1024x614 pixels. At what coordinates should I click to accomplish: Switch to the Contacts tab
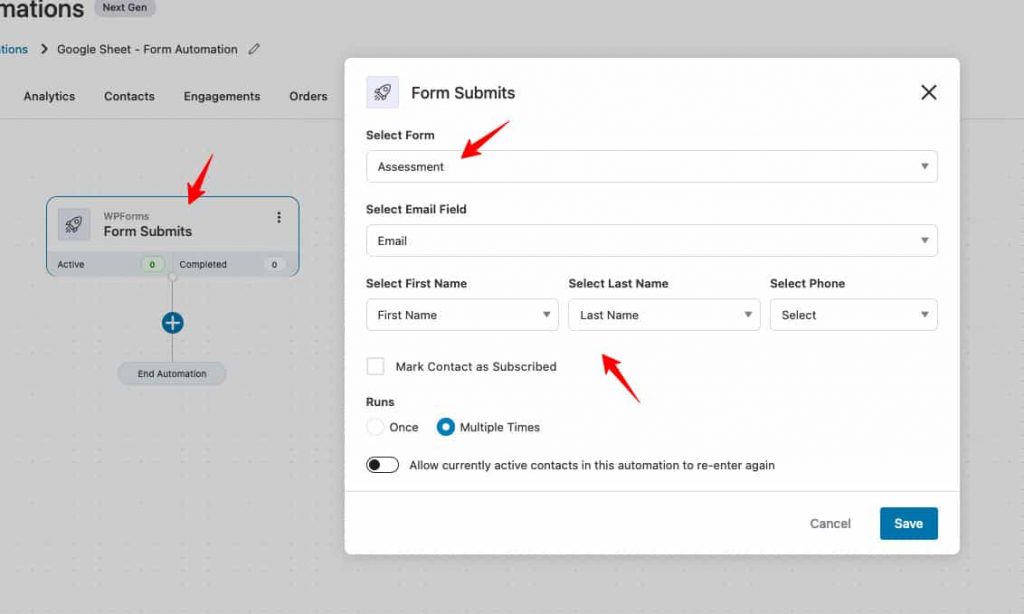point(129,96)
